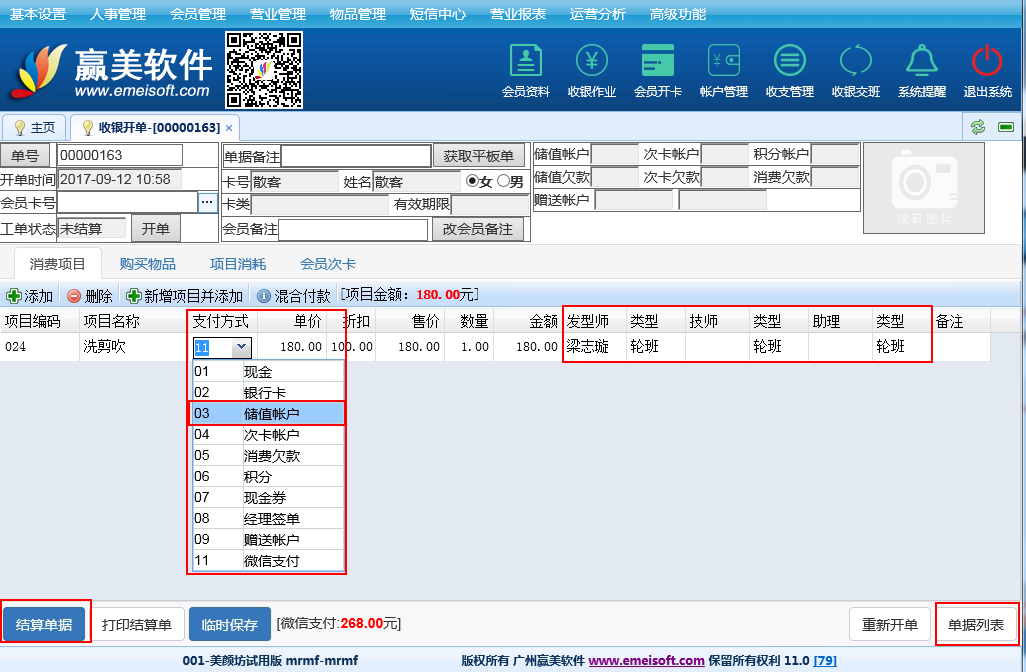Open the 收银交班 shift handover icon
The height and width of the screenshot is (672, 1026).
(x=856, y=68)
